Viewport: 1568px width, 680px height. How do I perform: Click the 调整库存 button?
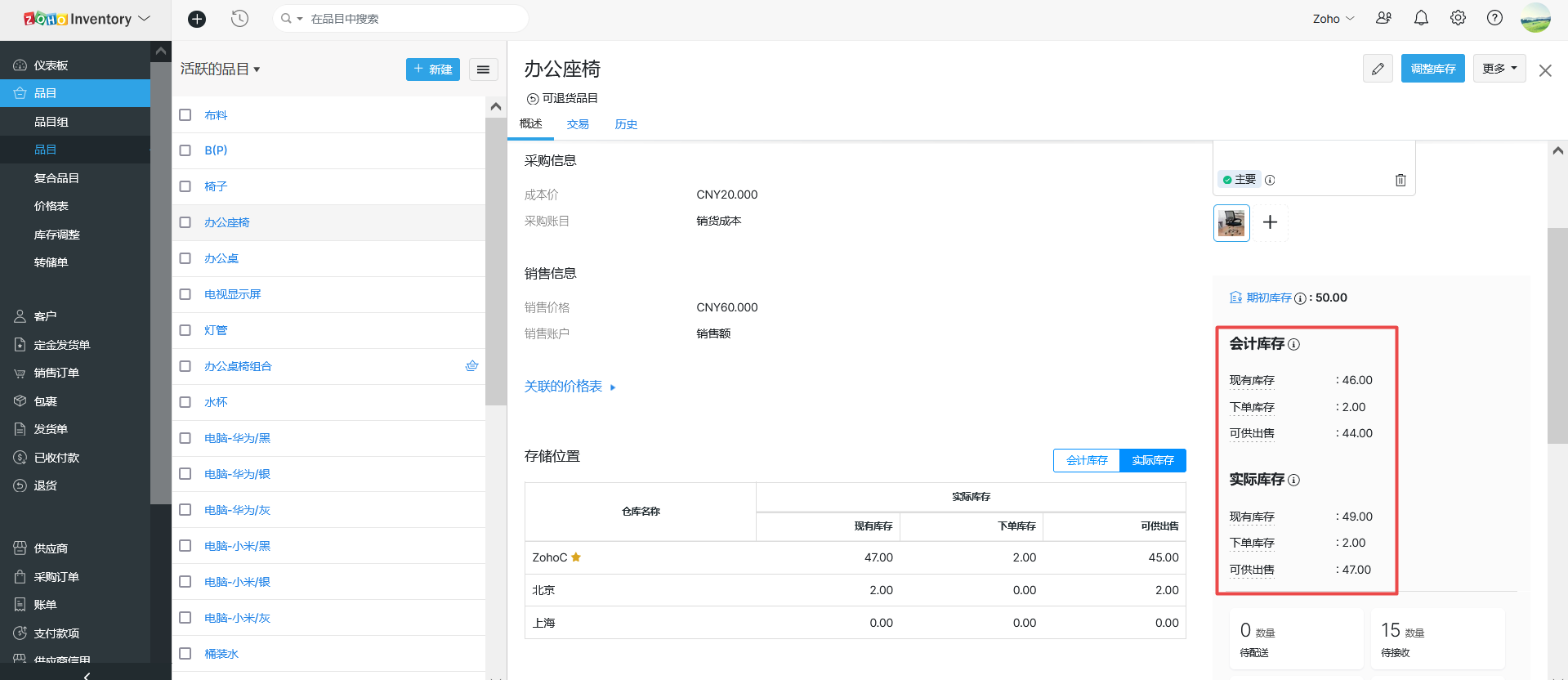1432,69
